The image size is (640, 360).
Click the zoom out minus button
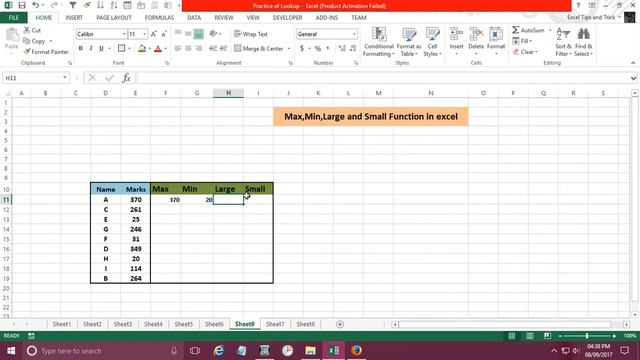[560, 336]
